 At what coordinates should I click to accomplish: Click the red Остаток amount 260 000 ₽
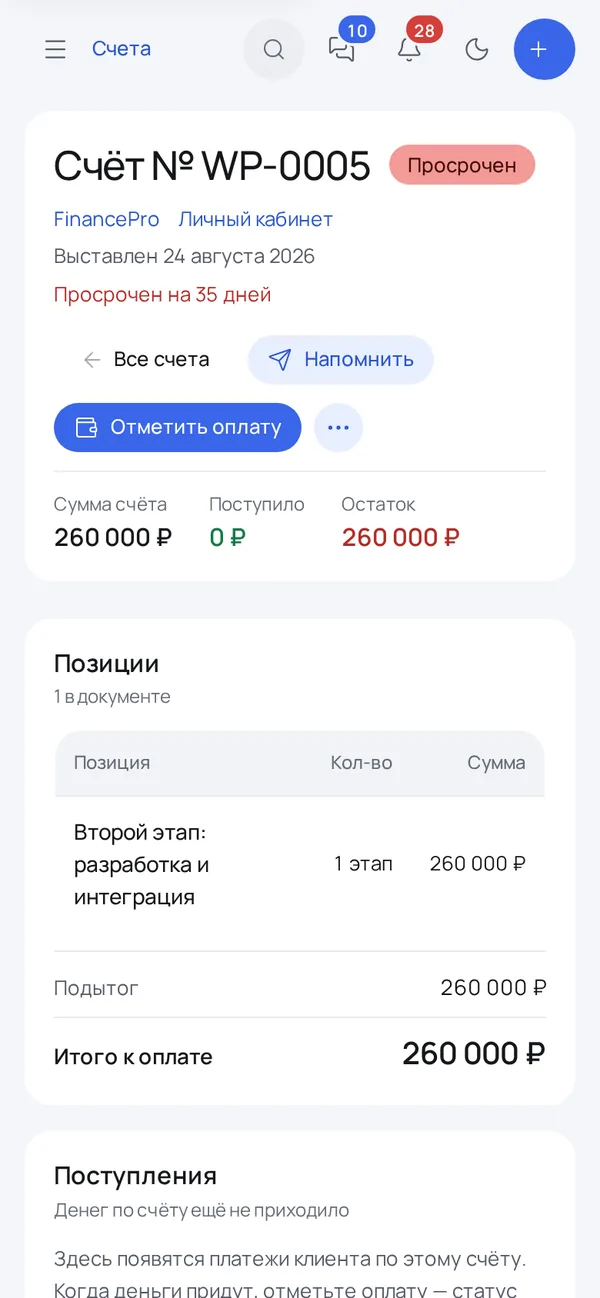[401, 537]
